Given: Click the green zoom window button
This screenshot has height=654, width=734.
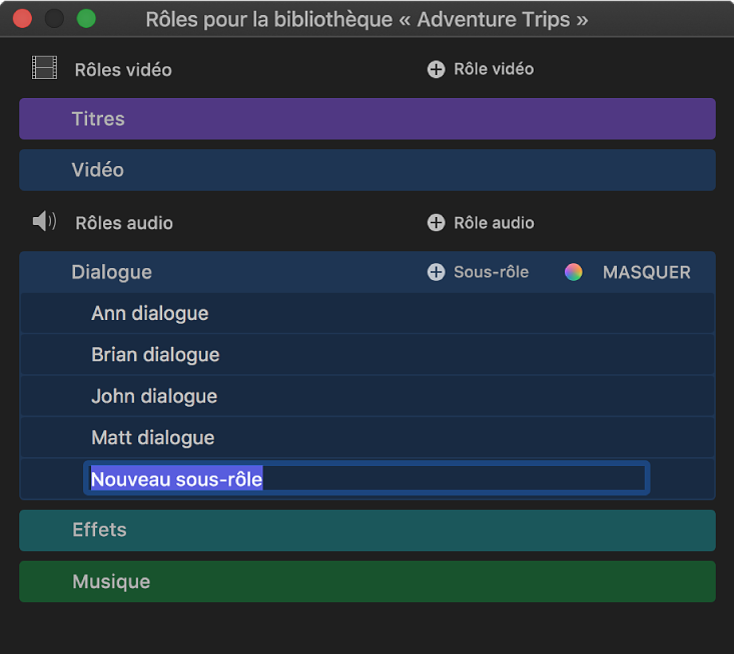Looking at the screenshot, I should (x=87, y=19).
